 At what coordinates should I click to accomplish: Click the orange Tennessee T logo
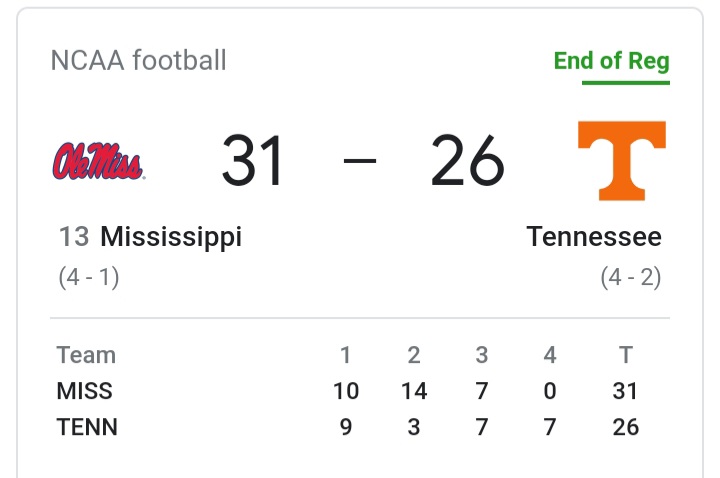click(x=621, y=160)
